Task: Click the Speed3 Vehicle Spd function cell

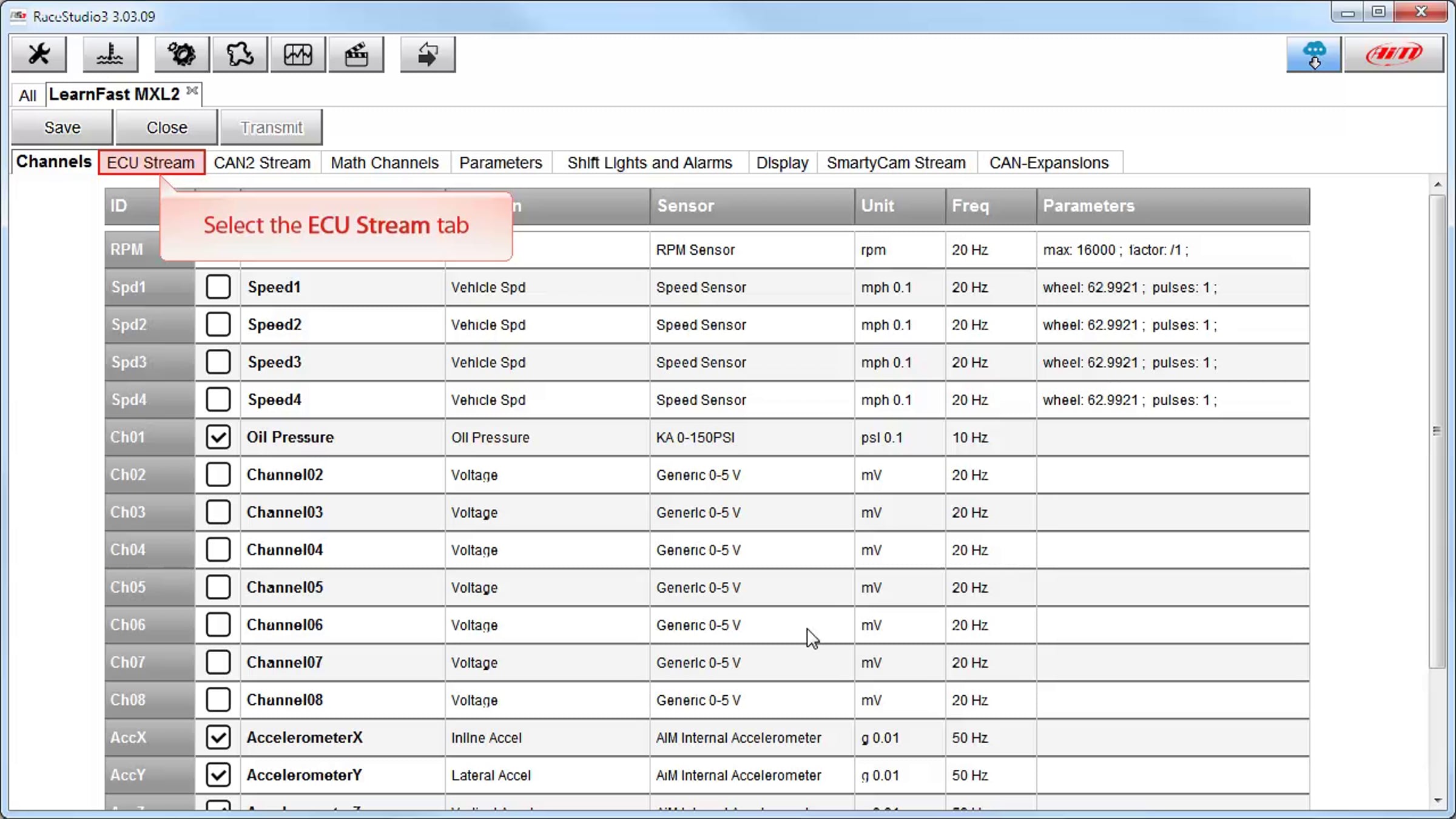Action: [x=547, y=362]
